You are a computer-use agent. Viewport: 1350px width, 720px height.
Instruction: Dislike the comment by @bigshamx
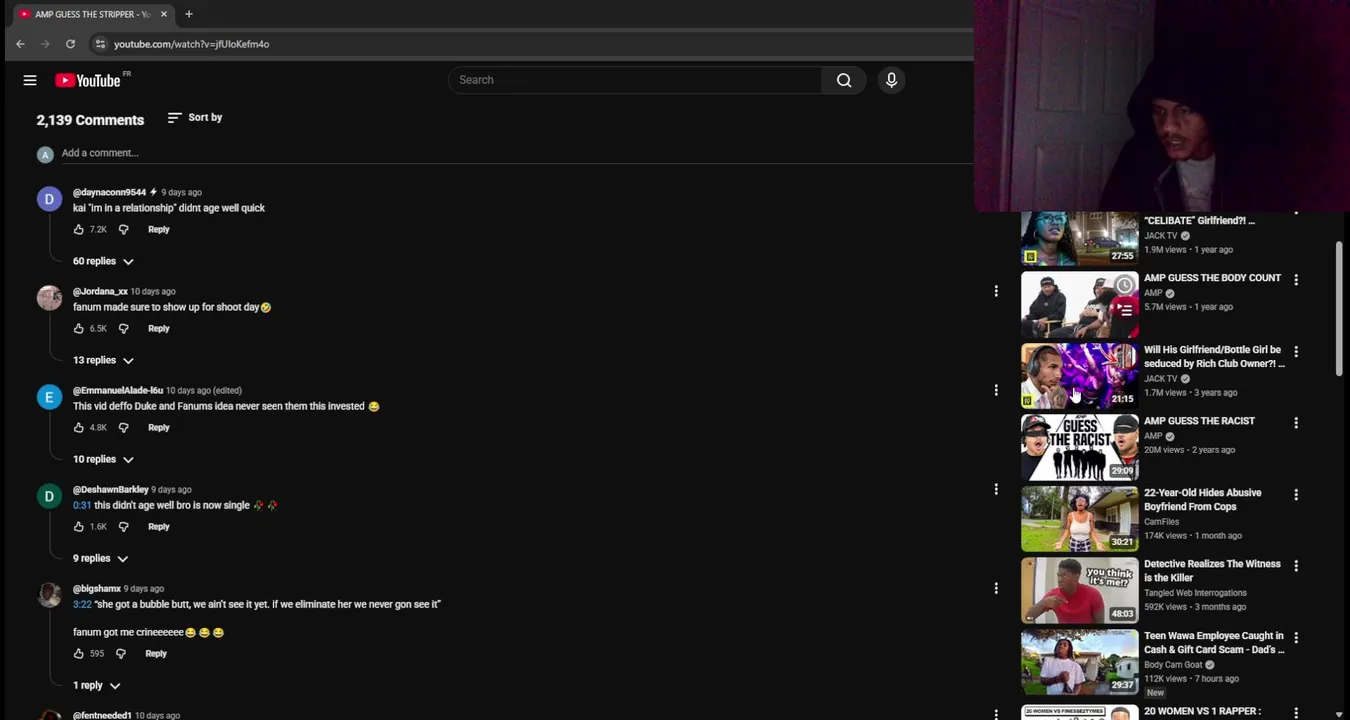click(x=120, y=653)
